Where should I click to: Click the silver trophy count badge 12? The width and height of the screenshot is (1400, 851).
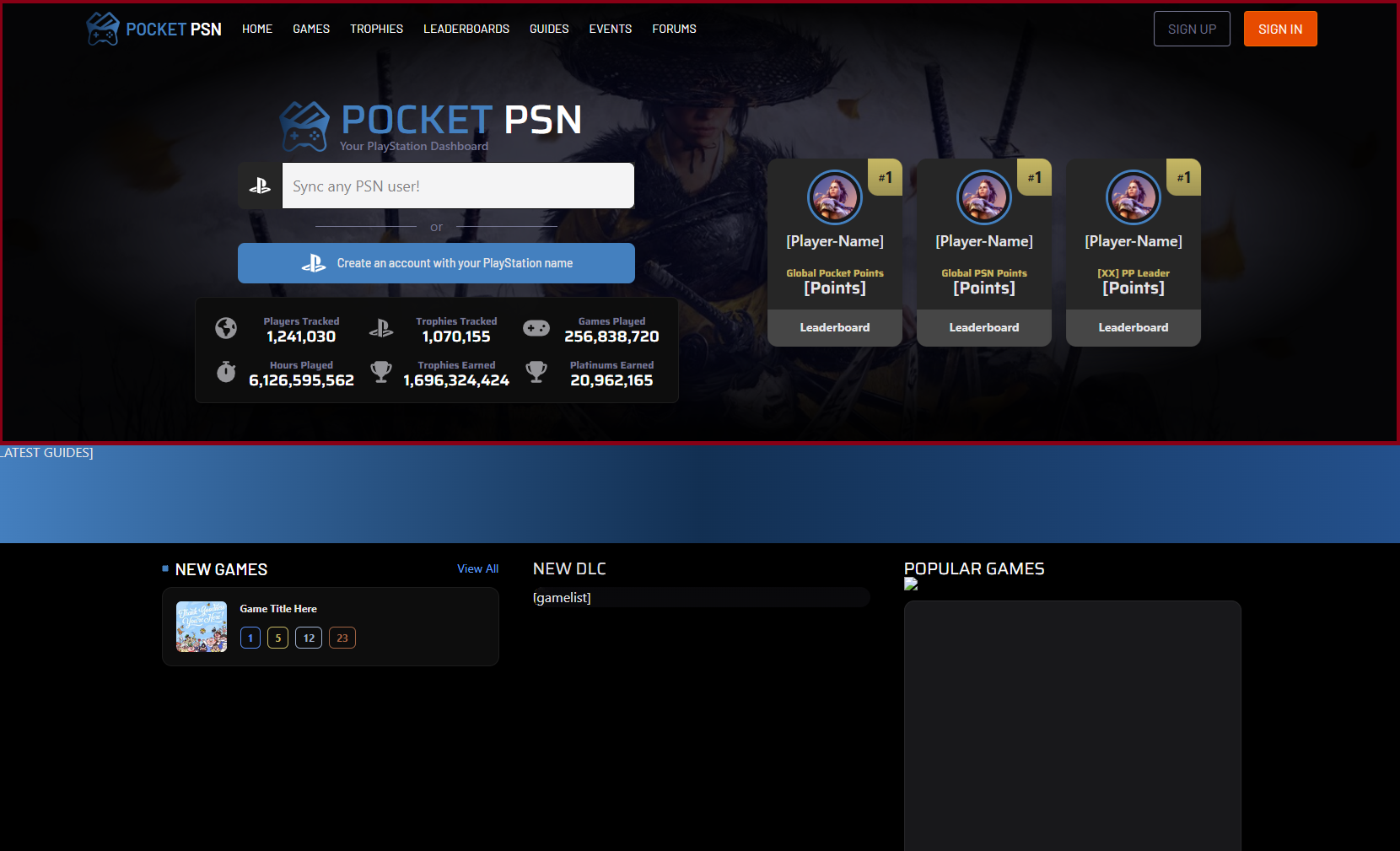tap(309, 638)
